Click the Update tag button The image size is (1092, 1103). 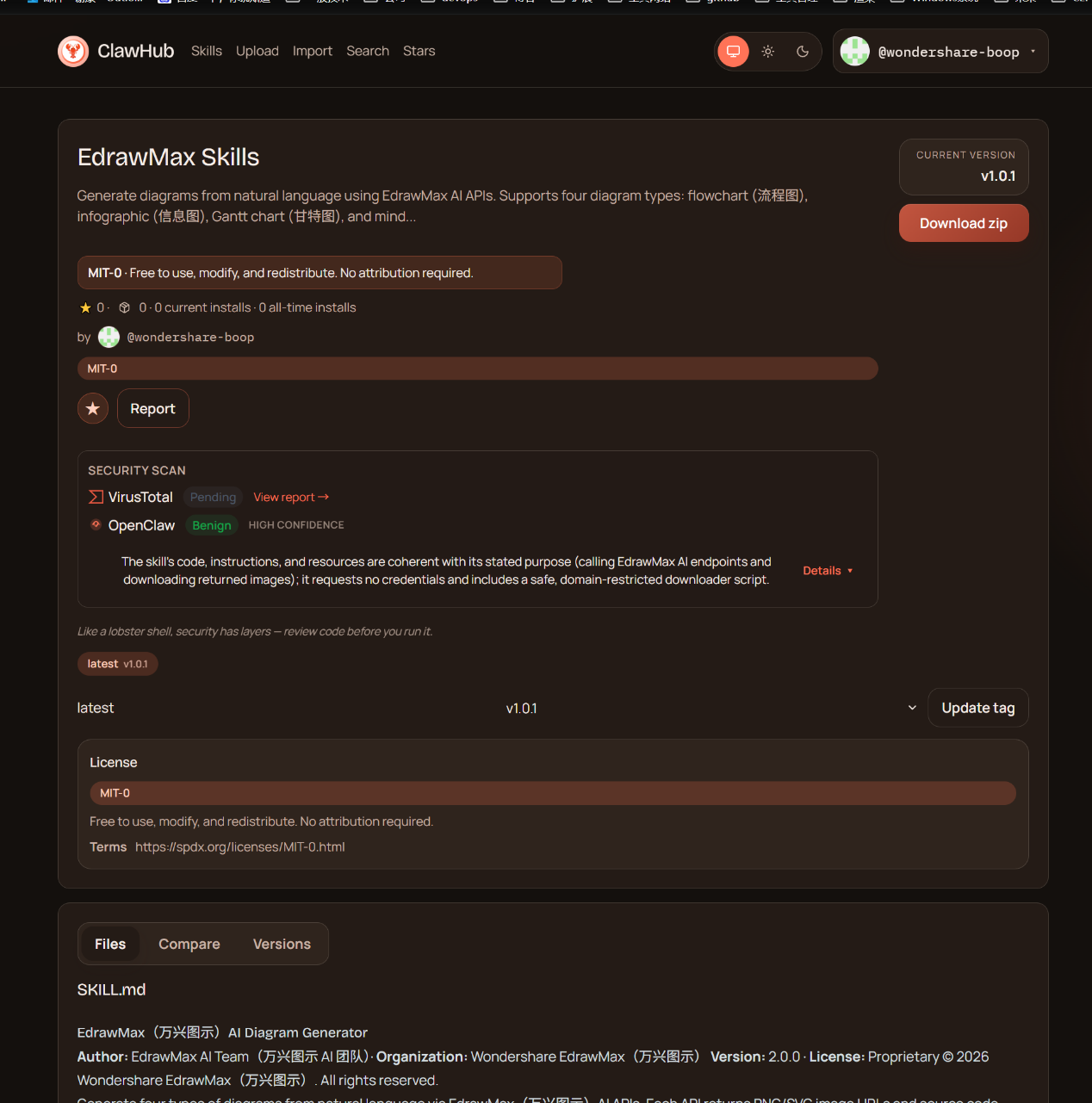pos(977,709)
